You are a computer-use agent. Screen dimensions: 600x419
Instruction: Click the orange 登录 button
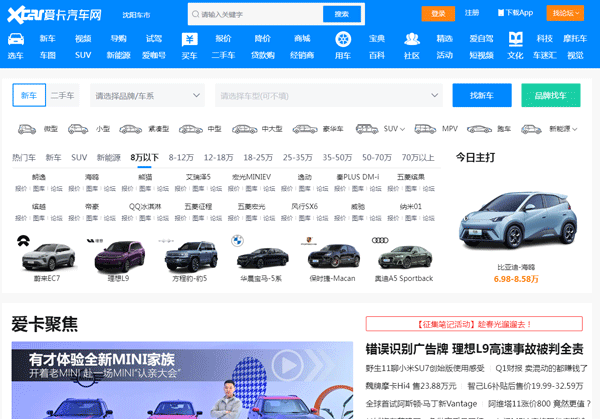tap(438, 13)
